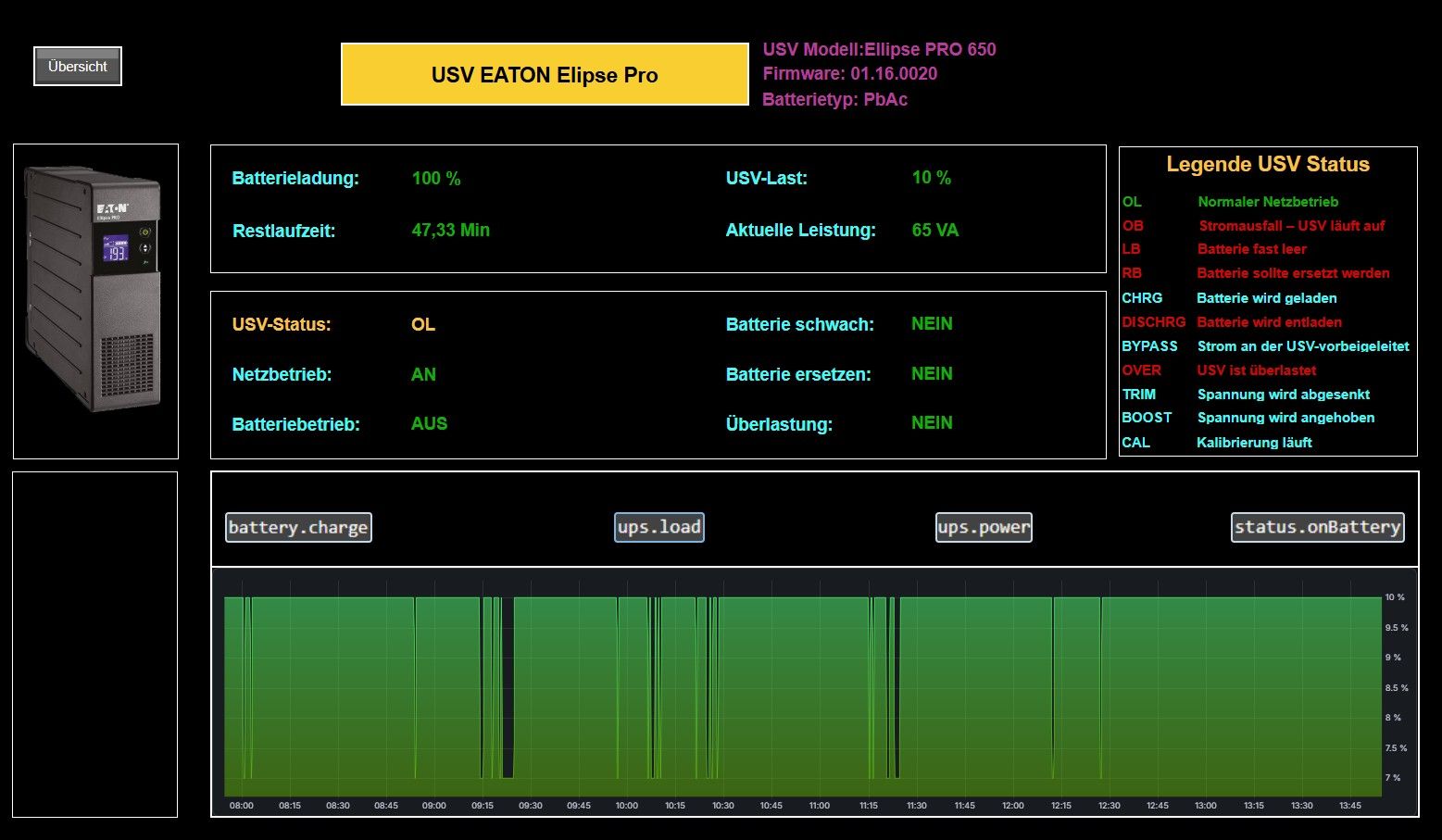
Task: Click the "Batterie schwach:" label
Action: click(799, 325)
